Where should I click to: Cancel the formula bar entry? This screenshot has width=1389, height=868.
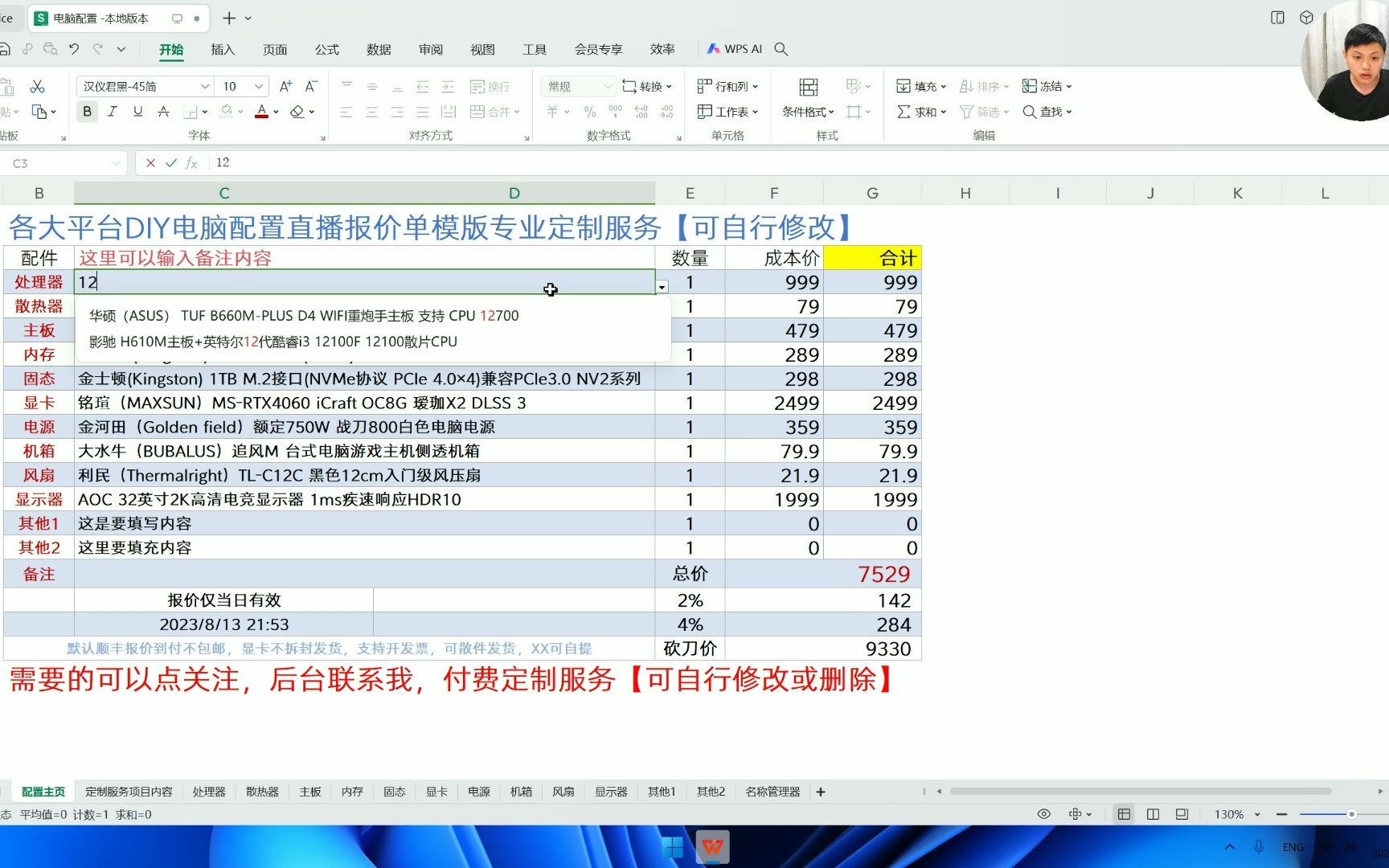click(x=150, y=163)
